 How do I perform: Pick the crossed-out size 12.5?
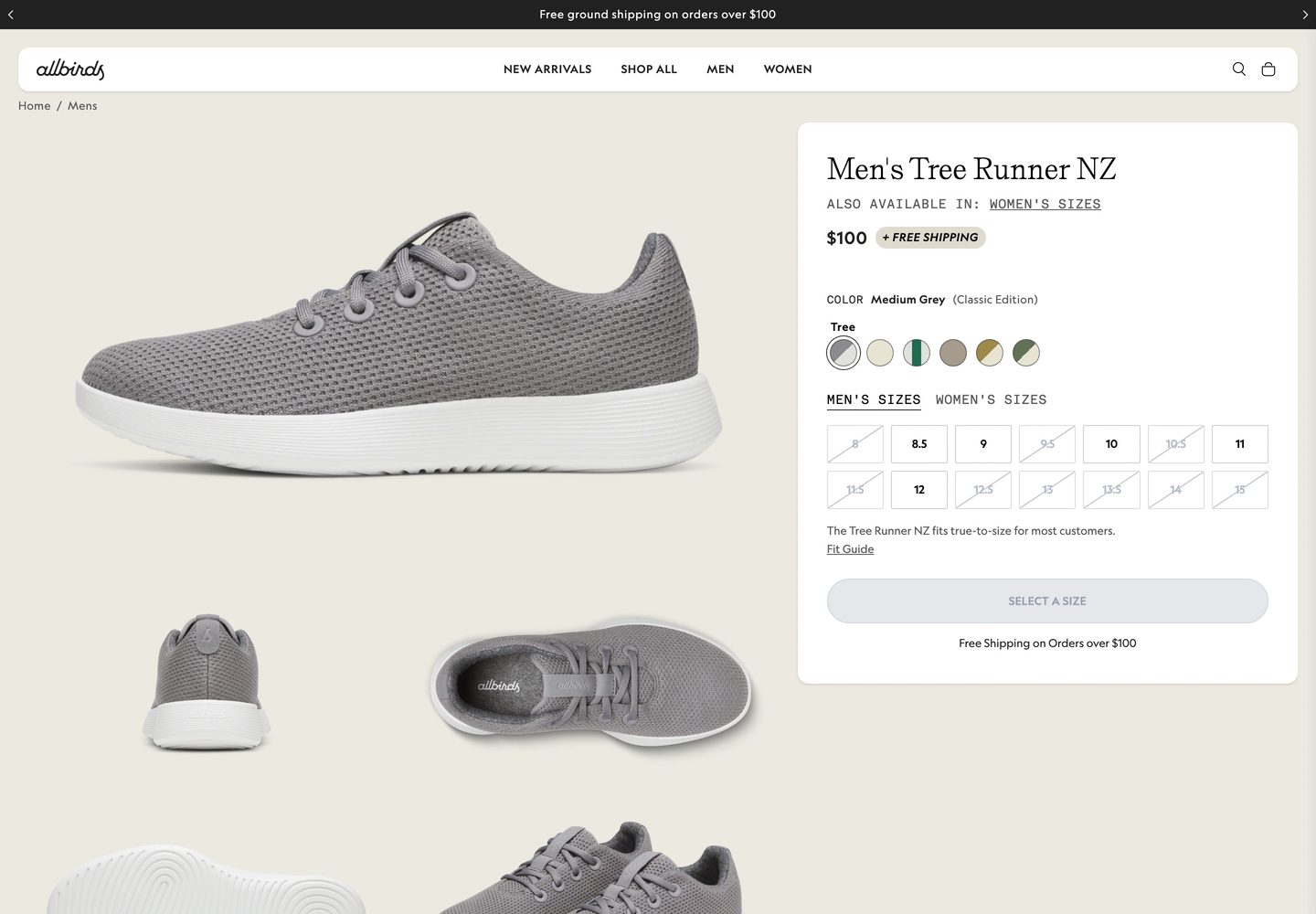tap(983, 490)
